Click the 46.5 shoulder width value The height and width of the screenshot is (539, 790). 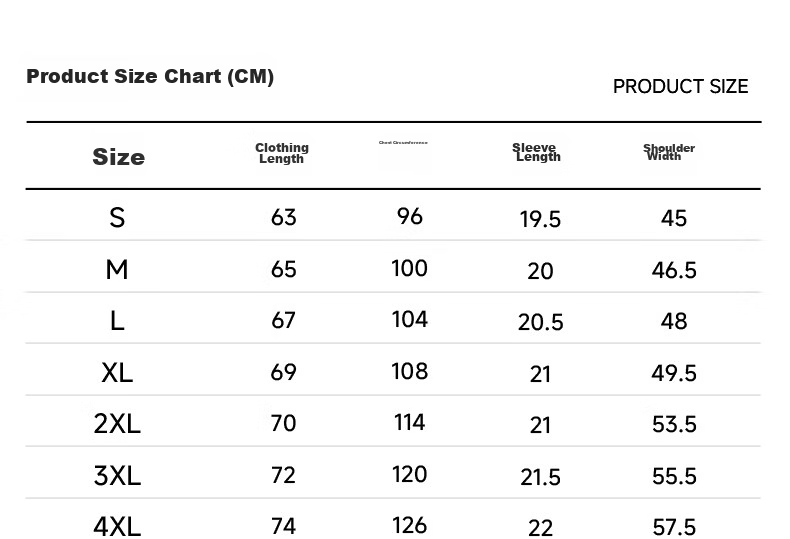click(674, 270)
